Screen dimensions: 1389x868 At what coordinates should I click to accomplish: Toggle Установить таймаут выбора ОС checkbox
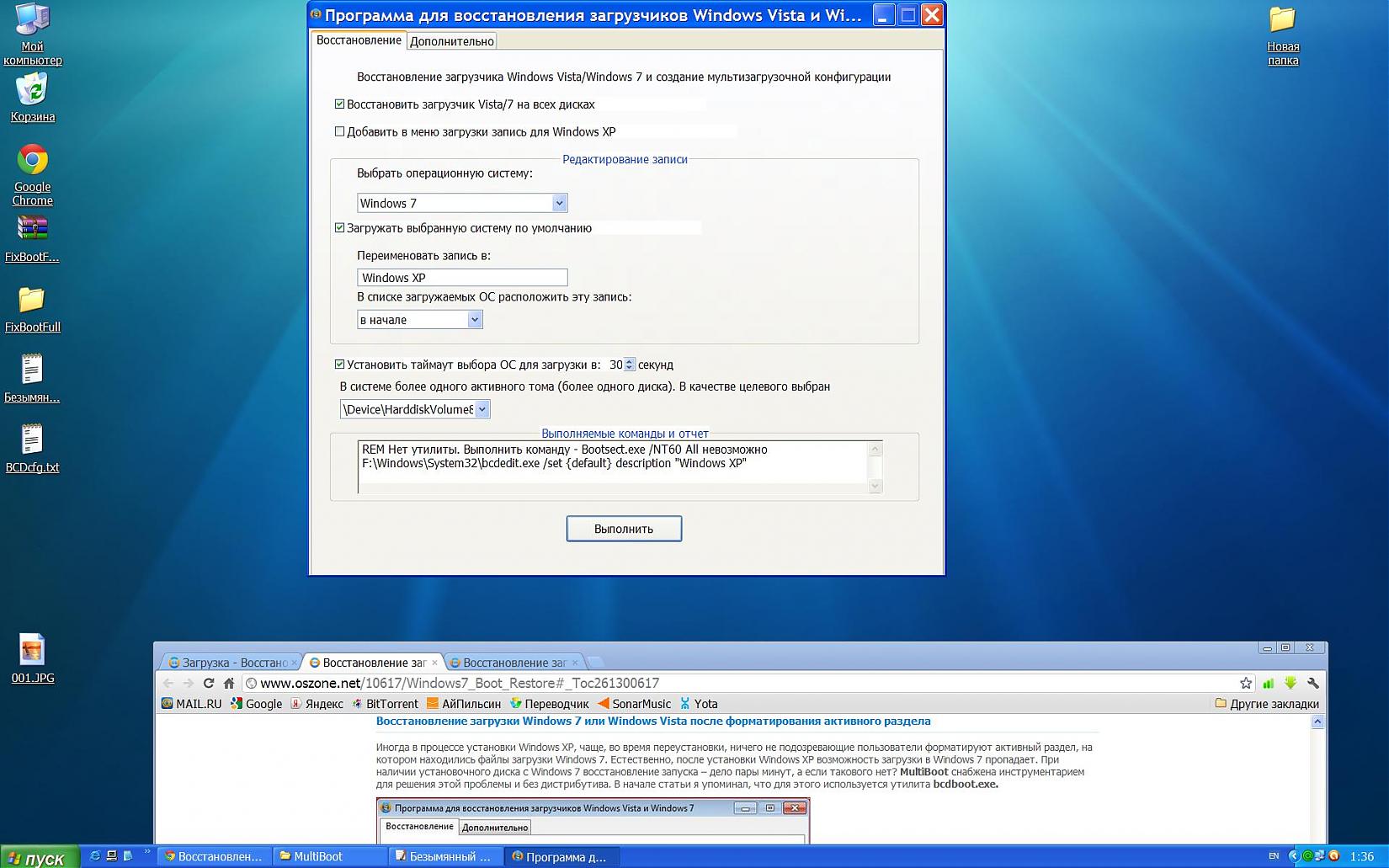[339, 365]
